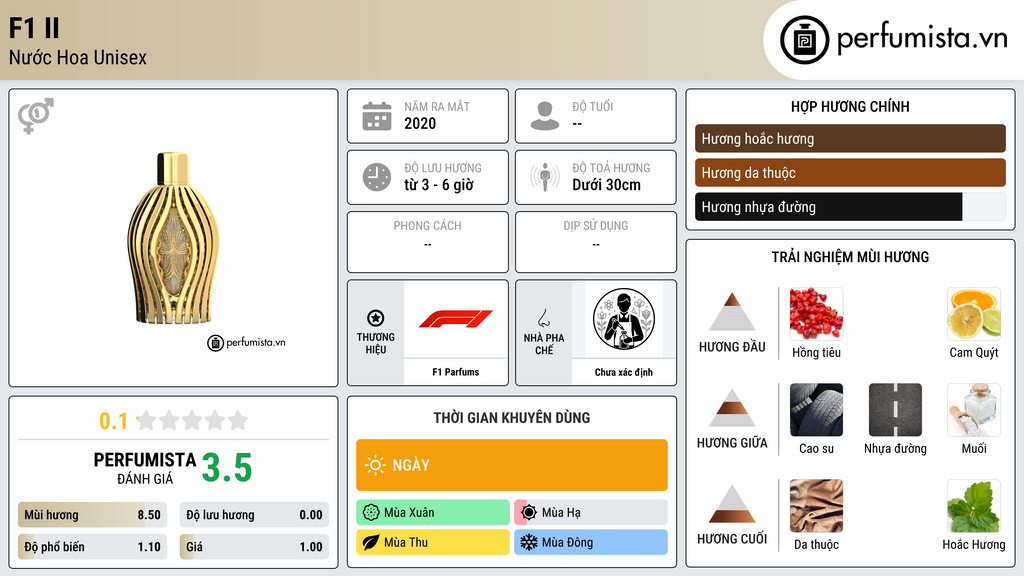Click the leaf icon beside Mùa Thu
Screen dimensions: 1024x576
pyautogui.click(x=371, y=542)
